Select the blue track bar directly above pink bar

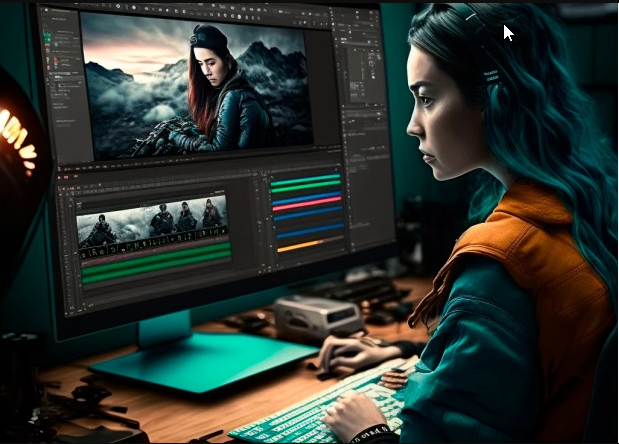tap(306, 197)
